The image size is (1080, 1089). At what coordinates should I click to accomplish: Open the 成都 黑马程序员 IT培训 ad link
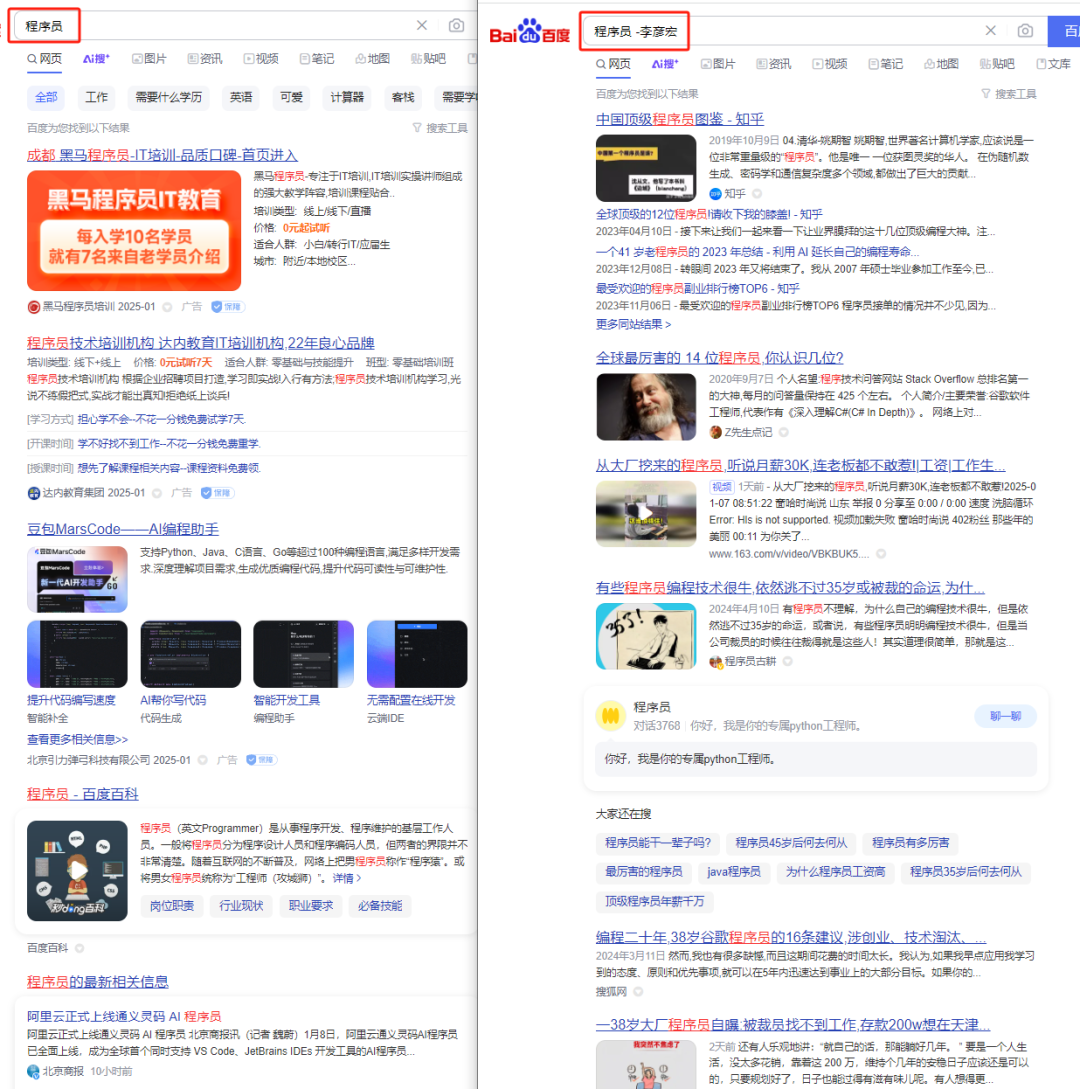click(162, 155)
